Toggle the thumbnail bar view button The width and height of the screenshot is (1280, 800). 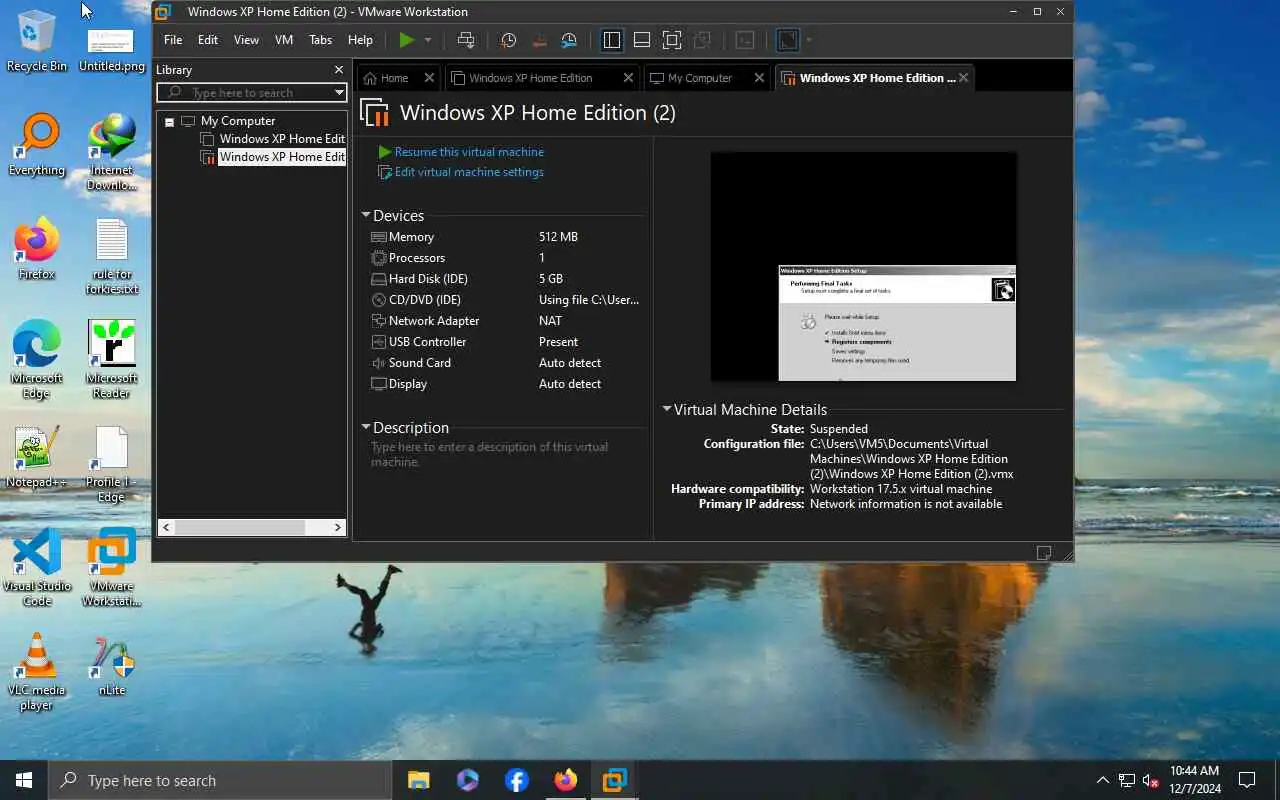[642, 40]
